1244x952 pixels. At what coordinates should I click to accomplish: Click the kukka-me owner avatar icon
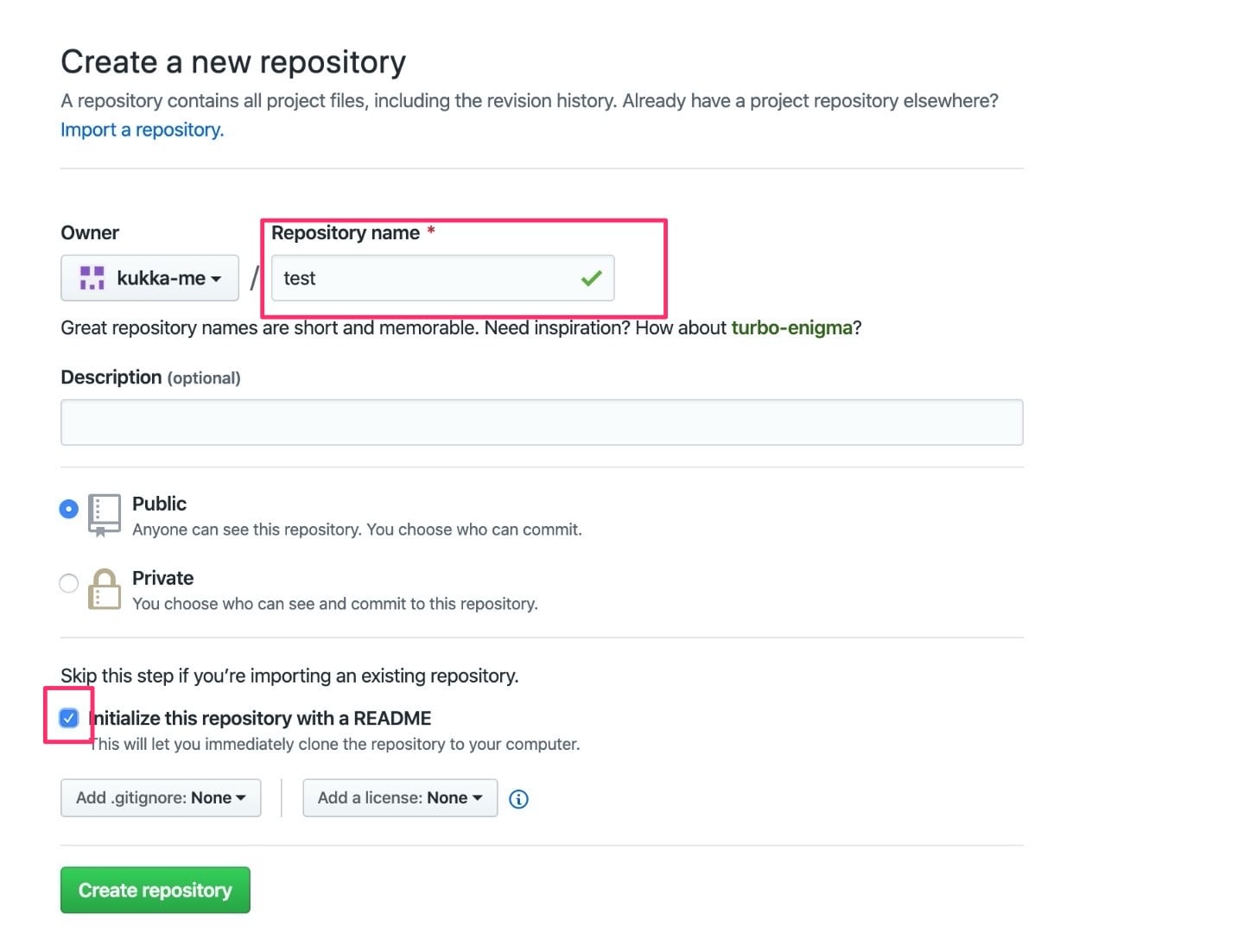pos(92,278)
